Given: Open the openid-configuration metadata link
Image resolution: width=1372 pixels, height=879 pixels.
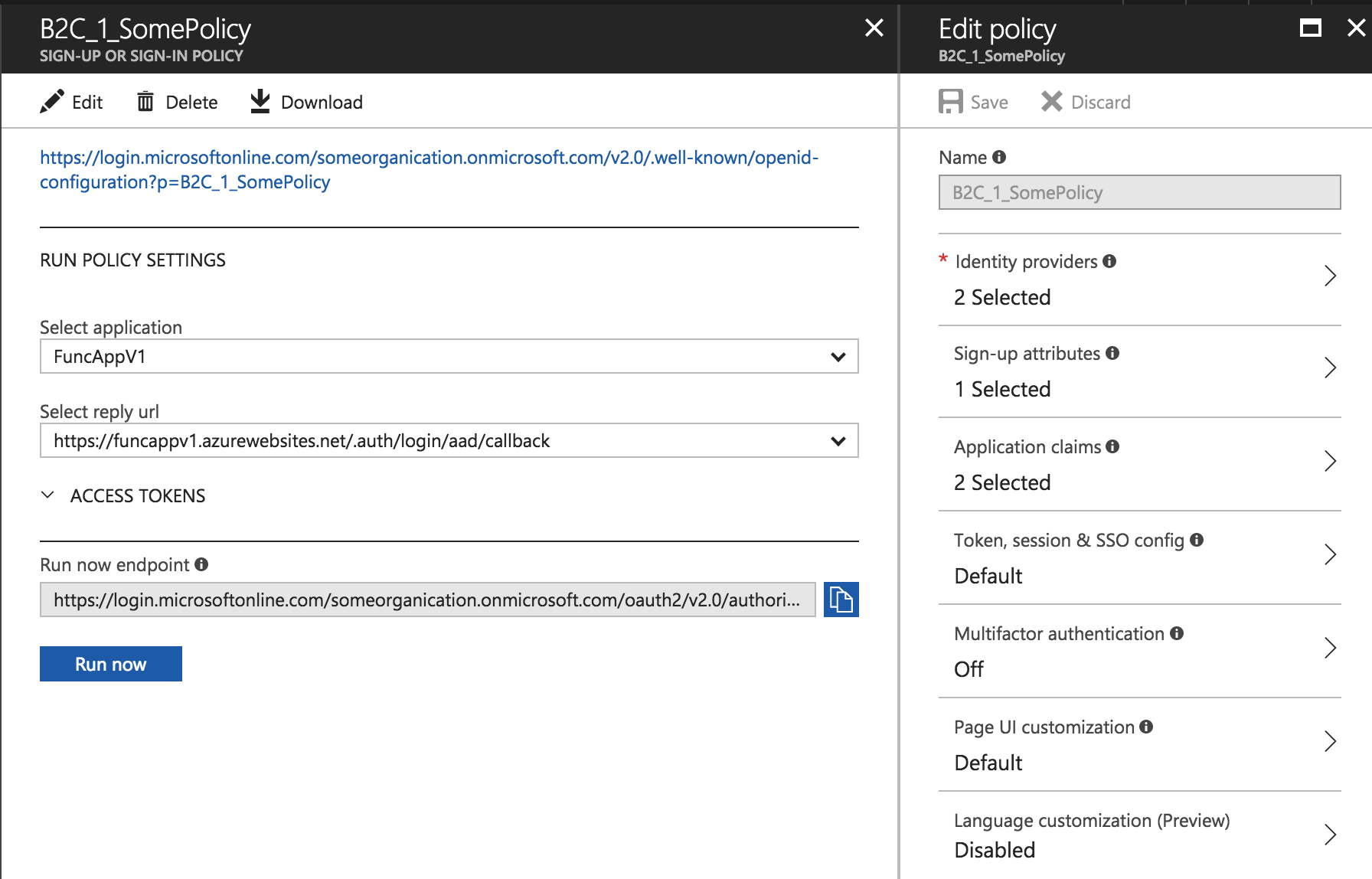Looking at the screenshot, I should [429, 169].
